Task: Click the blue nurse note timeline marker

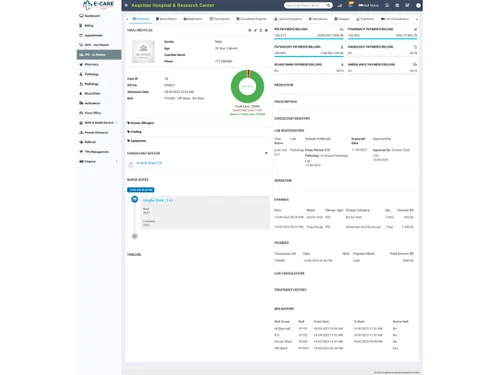Action: 135,199
